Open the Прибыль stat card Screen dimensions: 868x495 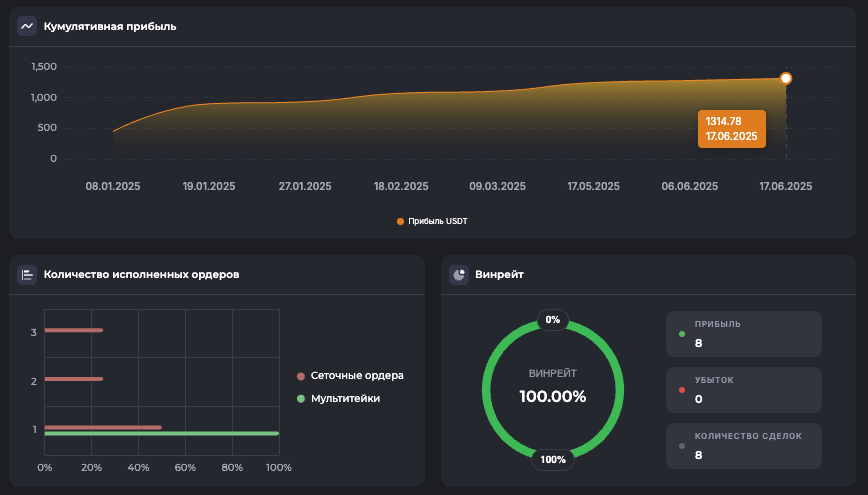click(744, 334)
